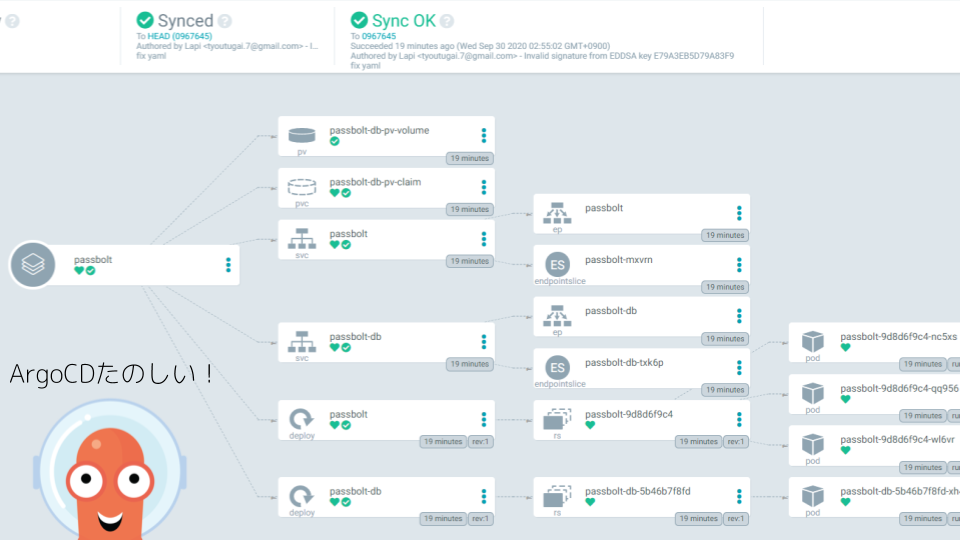Screen dimensions: 960x540
Task: Open kebab menu for passbolt-db-5b46b7f8fd rs
Action: [x=739, y=497]
